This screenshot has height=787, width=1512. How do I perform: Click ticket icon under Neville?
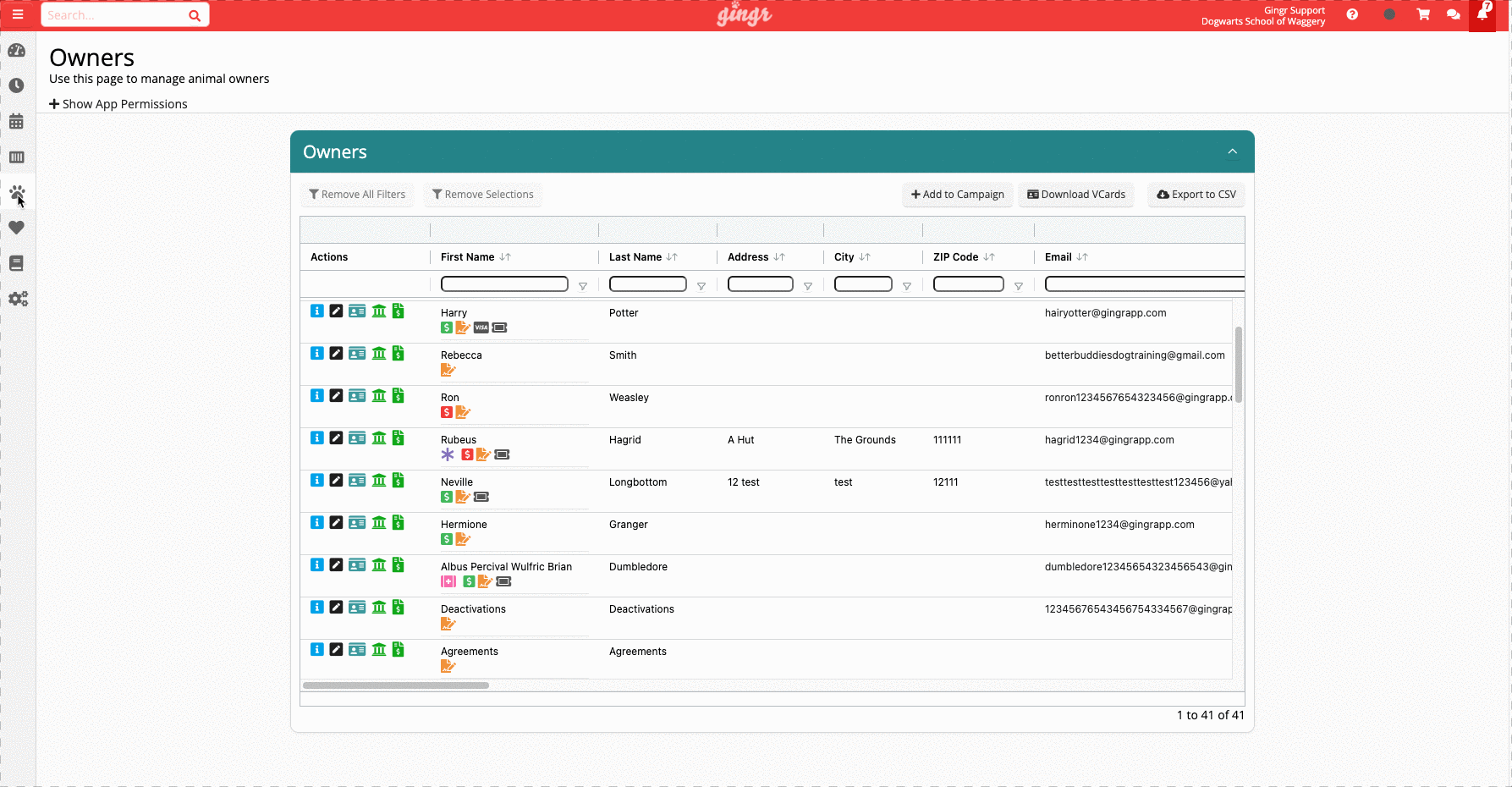[481, 497]
